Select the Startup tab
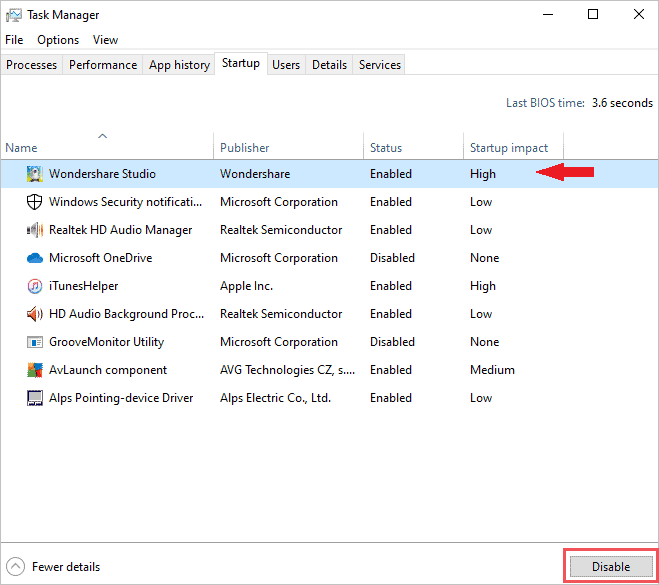The image size is (659, 585). pos(241,63)
